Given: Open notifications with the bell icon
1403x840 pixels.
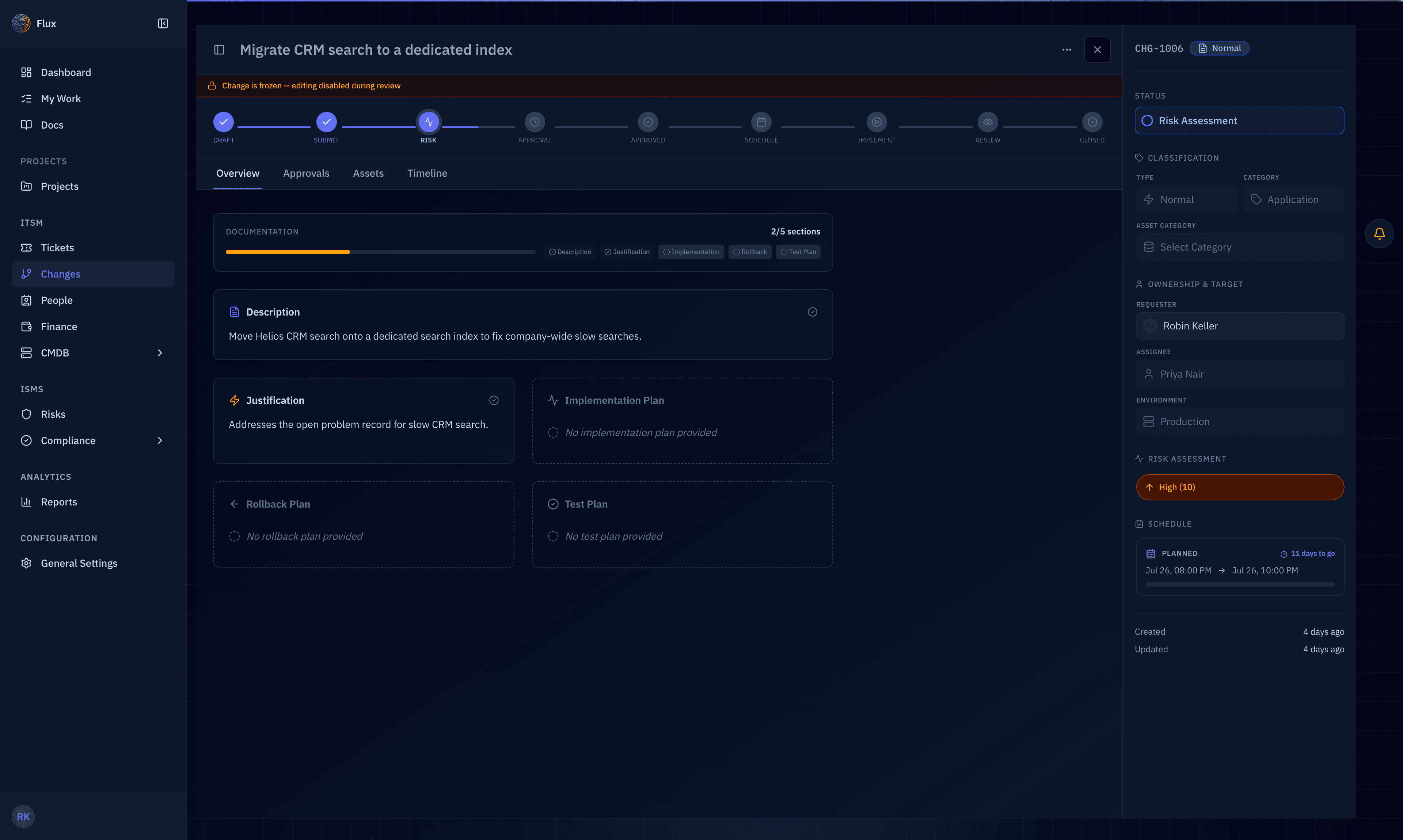Looking at the screenshot, I should coord(1379,234).
